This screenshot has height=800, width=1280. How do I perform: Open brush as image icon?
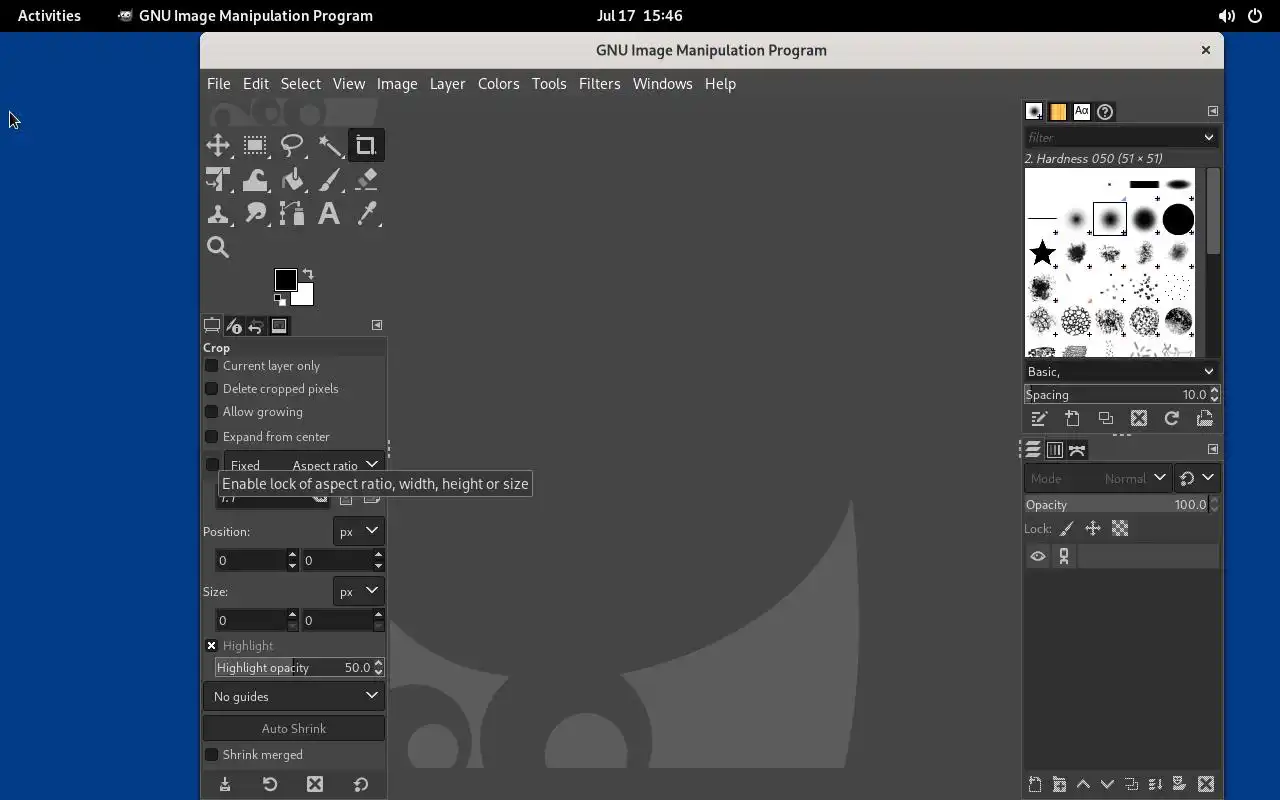point(1204,418)
